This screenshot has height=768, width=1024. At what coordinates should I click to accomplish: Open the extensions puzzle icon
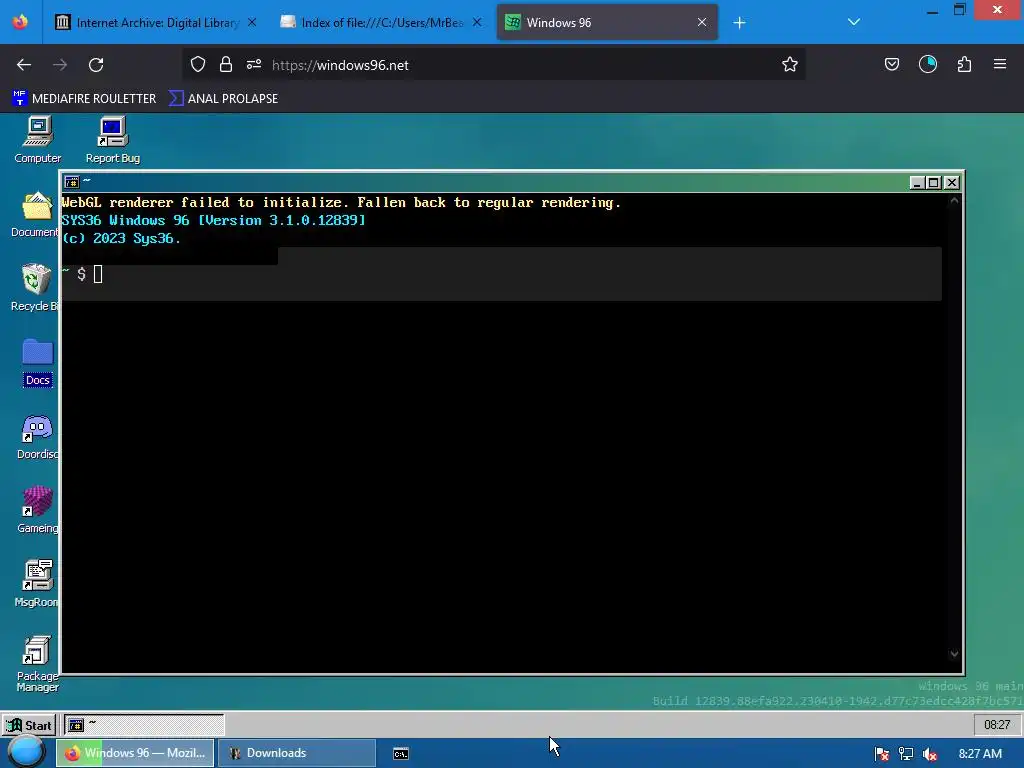(964, 65)
